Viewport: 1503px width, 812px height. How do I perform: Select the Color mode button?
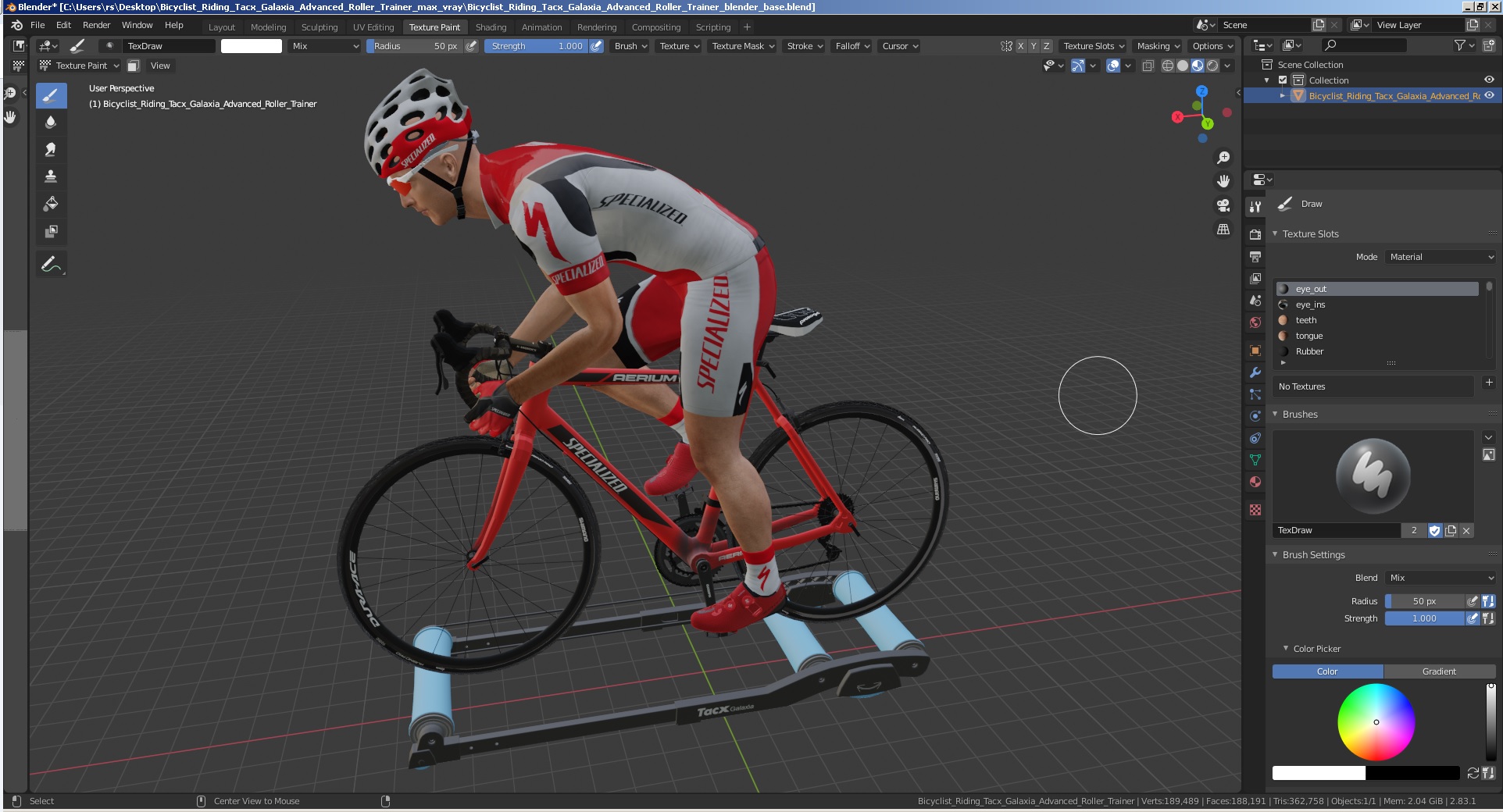[x=1327, y=671]
